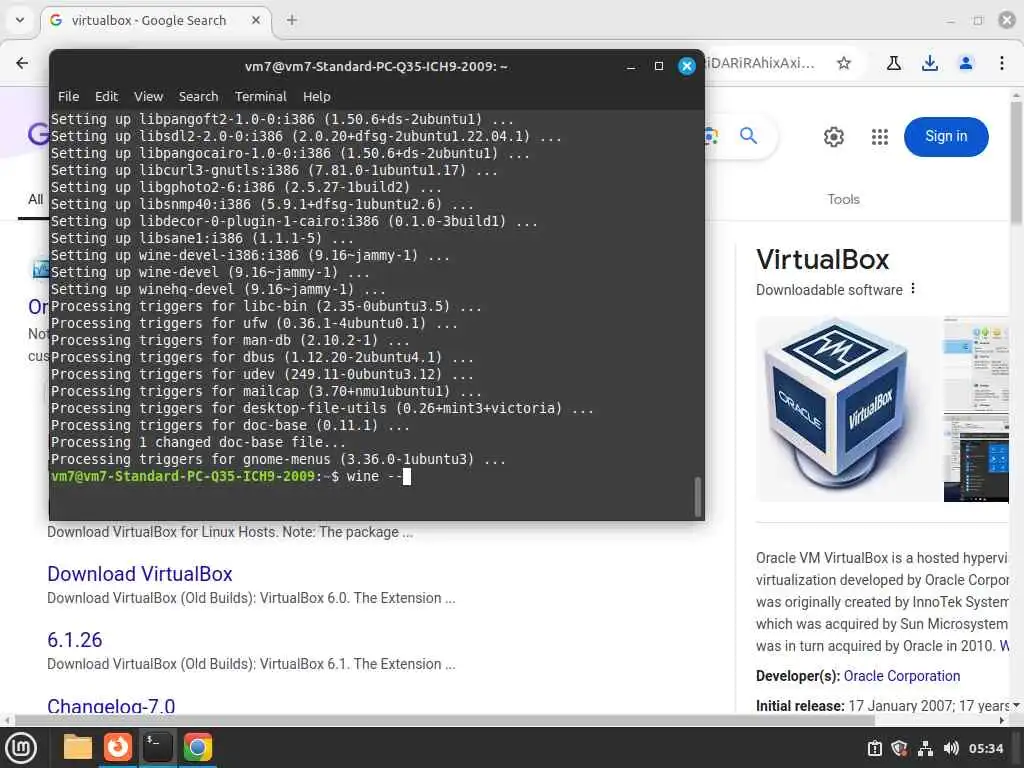
Task: Click the clock showing 05:34
Action: (985, 748)
